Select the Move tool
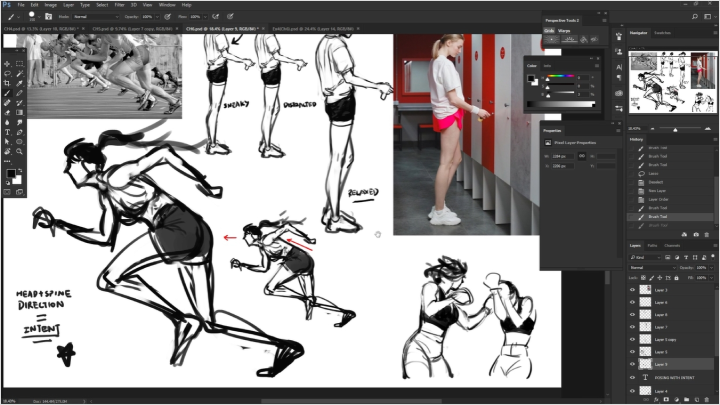Image resolution: width=720 pixels, height=405 pixels. pos(7,64)
